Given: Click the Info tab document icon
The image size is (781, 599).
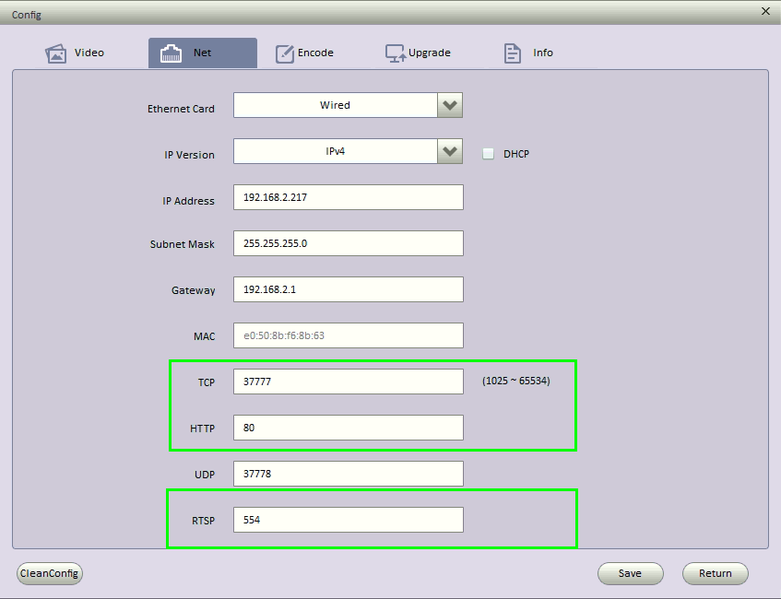Looking at the screenshot, I should (x=512, y=53).
